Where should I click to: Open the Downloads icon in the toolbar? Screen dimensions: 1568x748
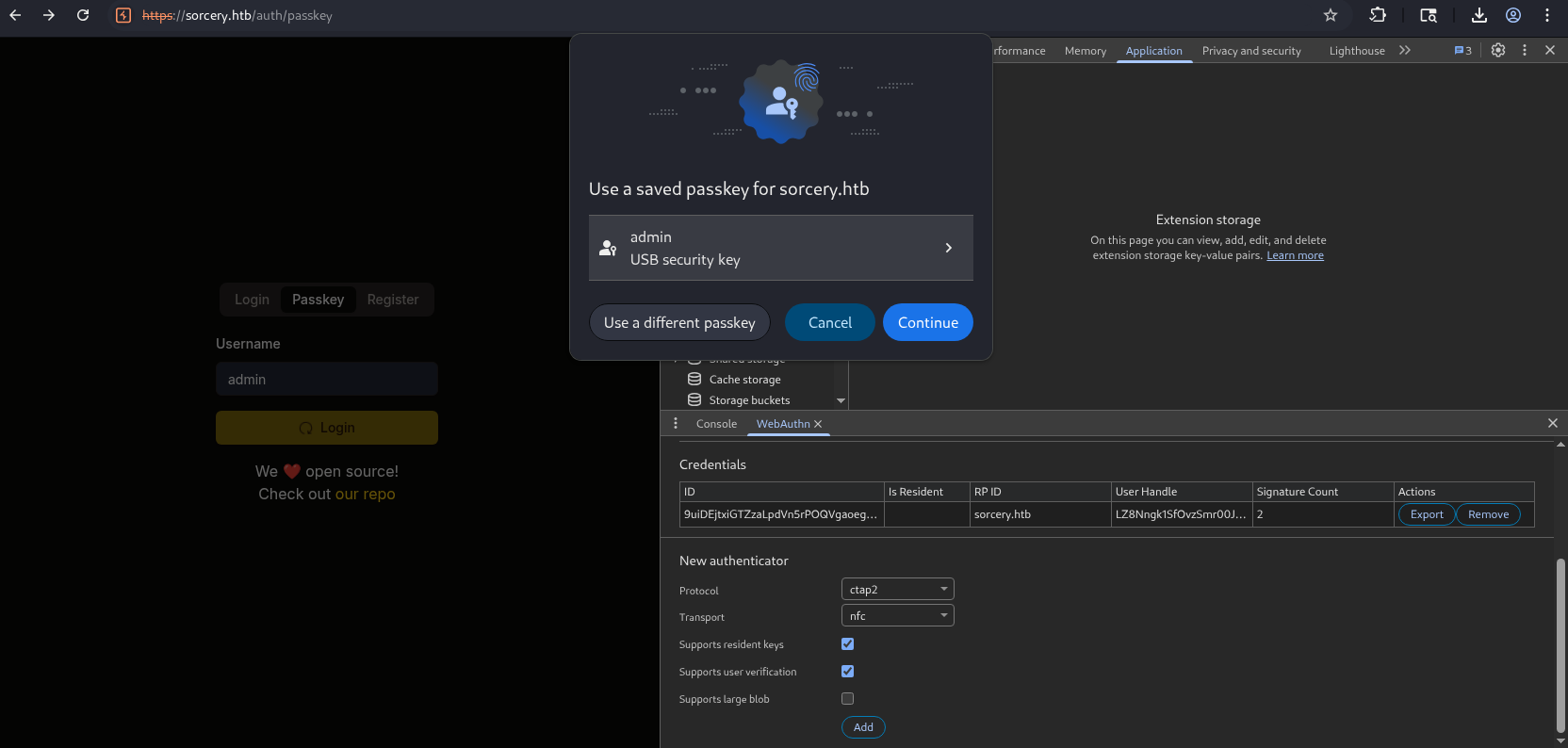click(1479, 15)
